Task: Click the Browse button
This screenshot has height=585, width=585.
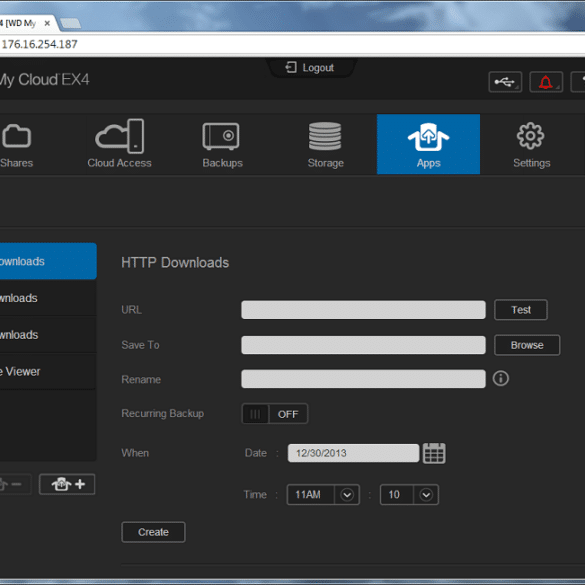Action: point(527,345)
